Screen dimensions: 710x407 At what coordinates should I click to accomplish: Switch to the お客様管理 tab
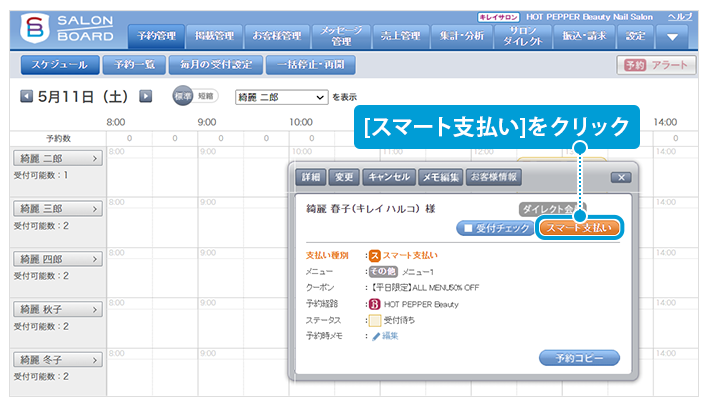[x=273, y=37]
